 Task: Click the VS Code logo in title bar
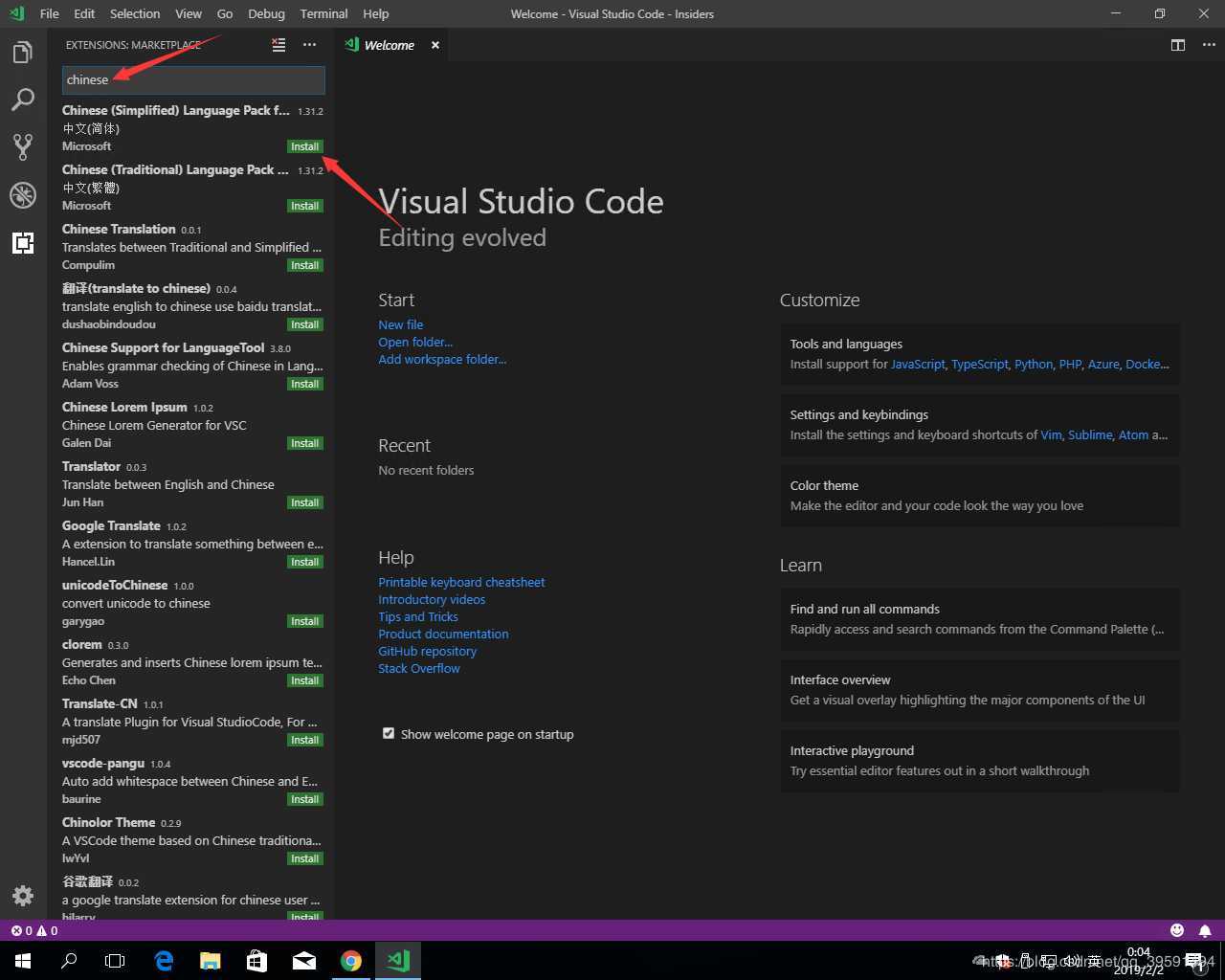[x=16, y=13]
